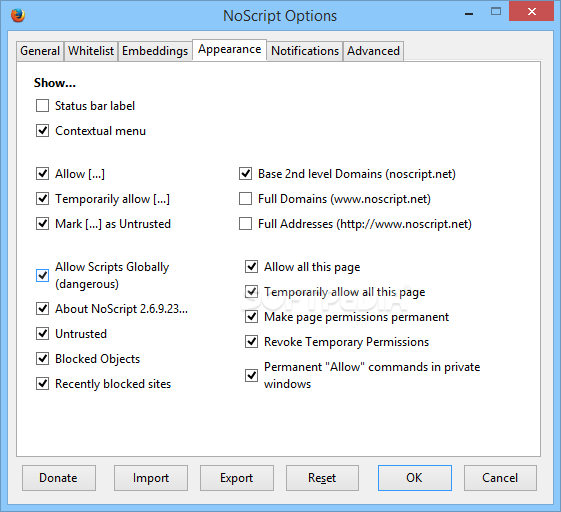
Task: Click the Export button
Action: point(236,478)
